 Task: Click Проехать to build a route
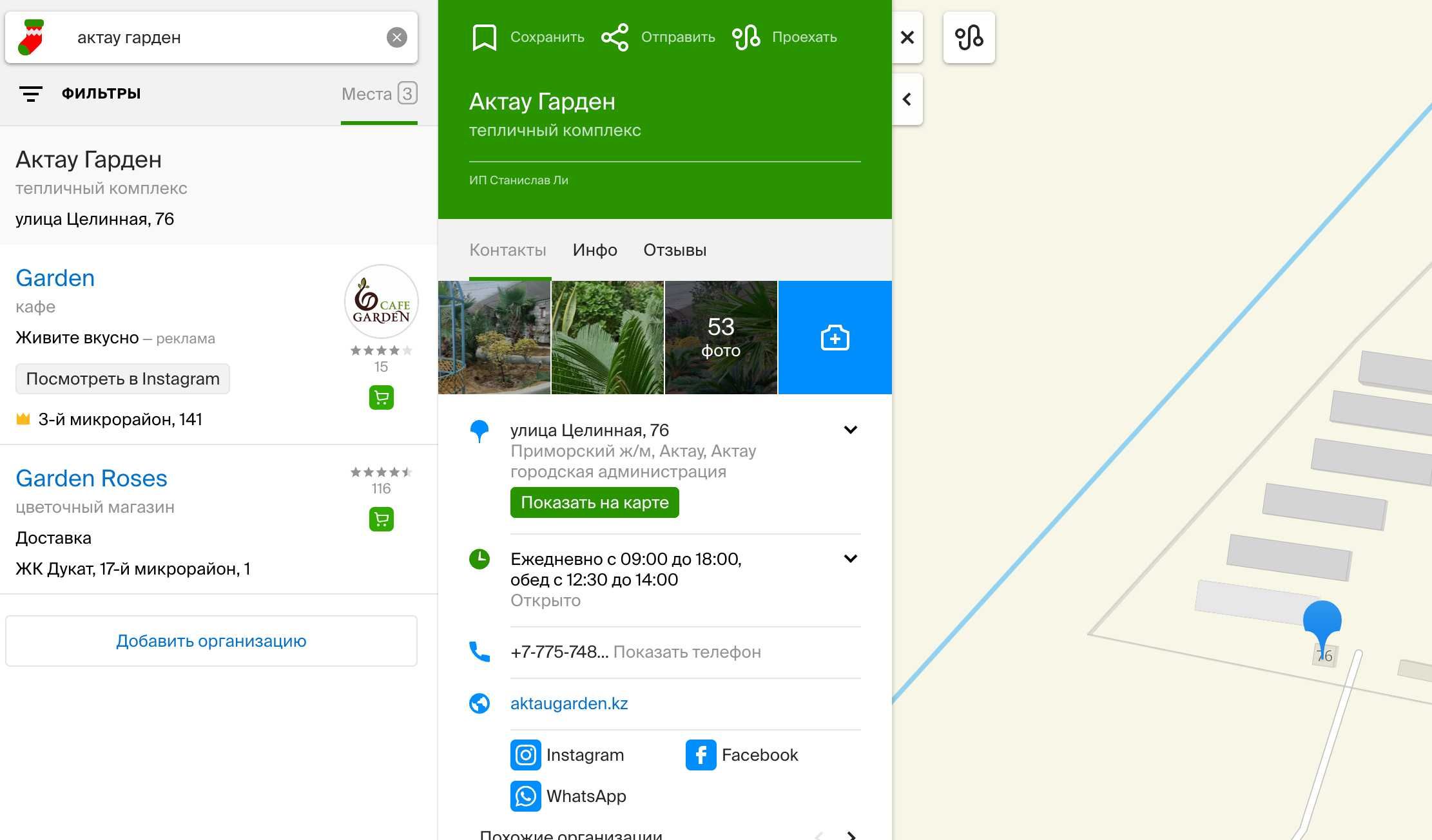tap(804, 37)
